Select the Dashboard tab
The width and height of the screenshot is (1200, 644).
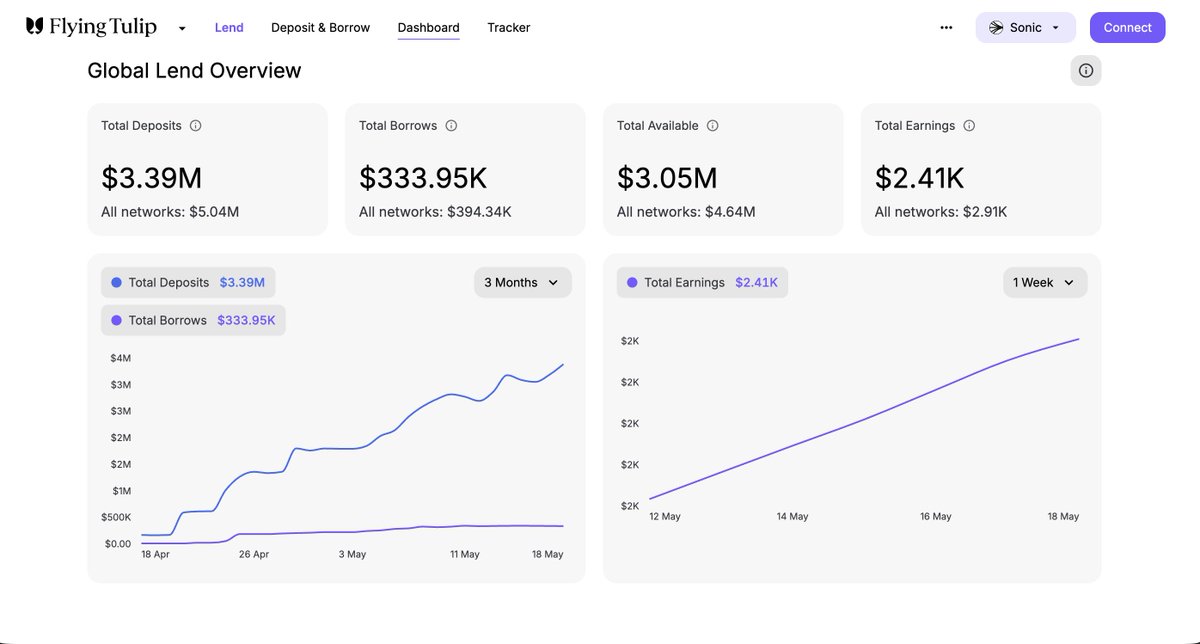coord(428,28)
